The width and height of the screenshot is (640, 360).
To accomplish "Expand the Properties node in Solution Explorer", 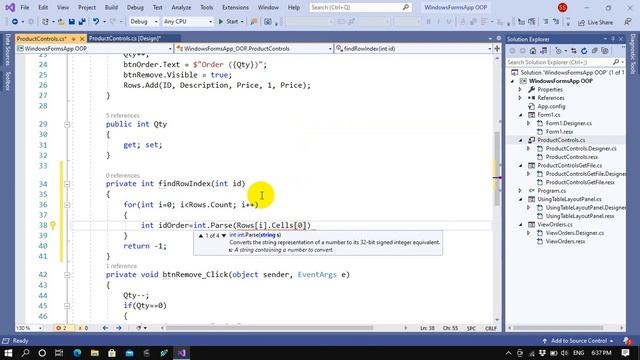I will [x=520, y=89].
